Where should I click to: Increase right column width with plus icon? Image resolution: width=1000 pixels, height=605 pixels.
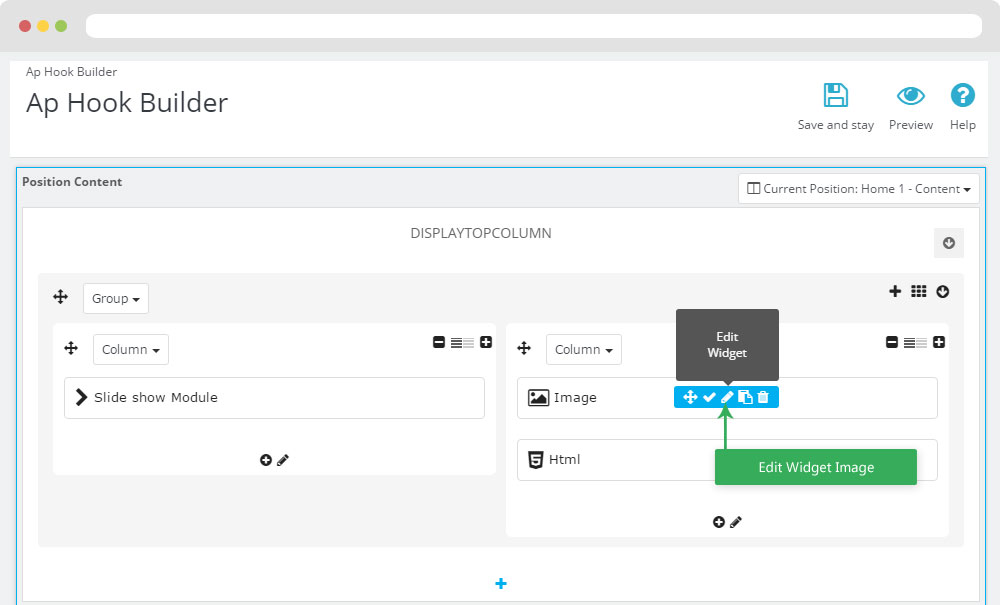[939, 342]
